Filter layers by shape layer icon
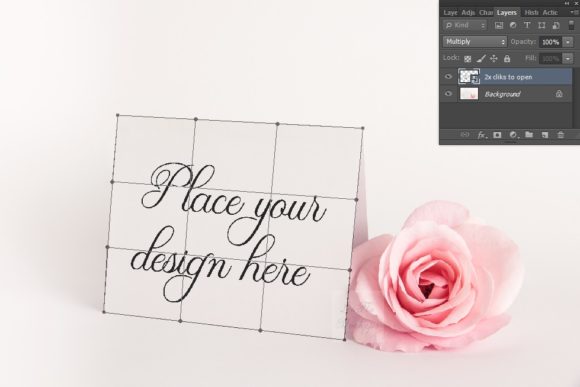This screenshot has width=580, height=387. pyautogui.click(x=542, y=26)
